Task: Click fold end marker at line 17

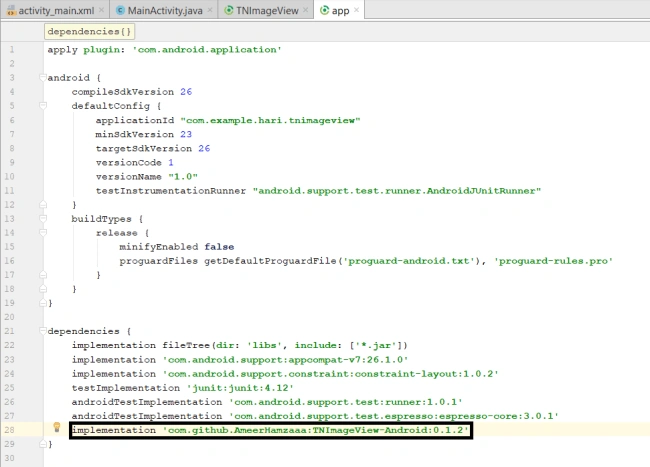Action: (x=42, y=275)
